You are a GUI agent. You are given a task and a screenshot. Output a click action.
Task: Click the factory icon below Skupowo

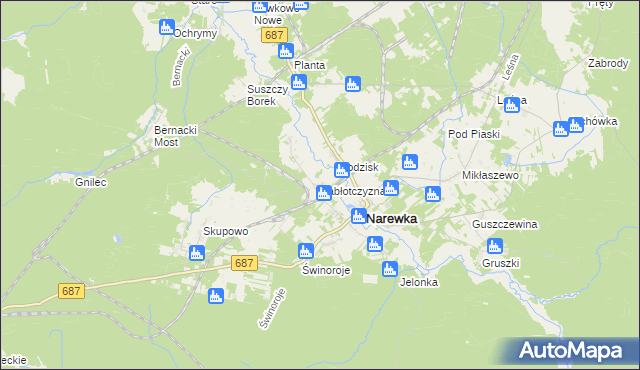(x=197, y=253)
